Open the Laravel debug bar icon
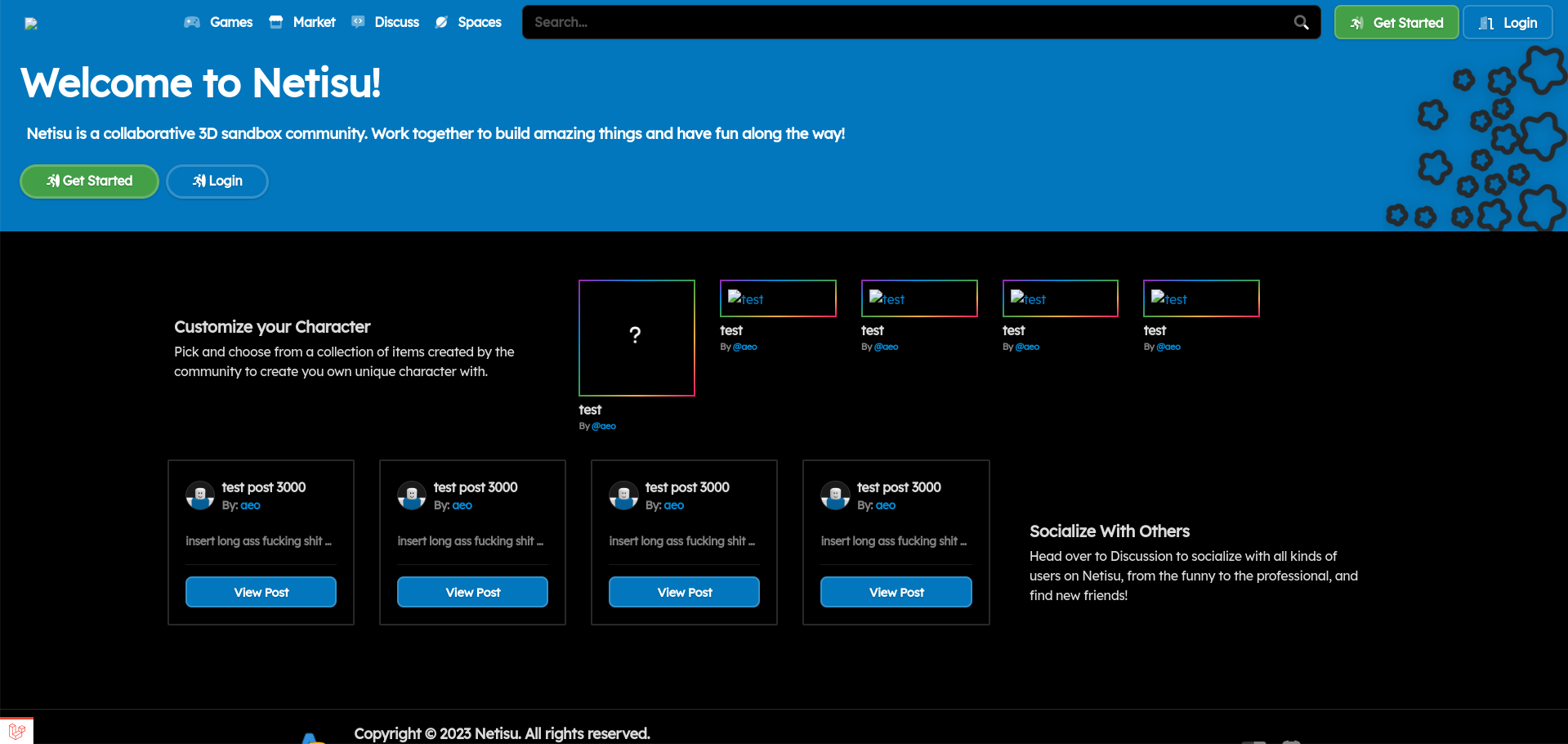Viewport: 1568px width, 744px height. tap(16, 731)
